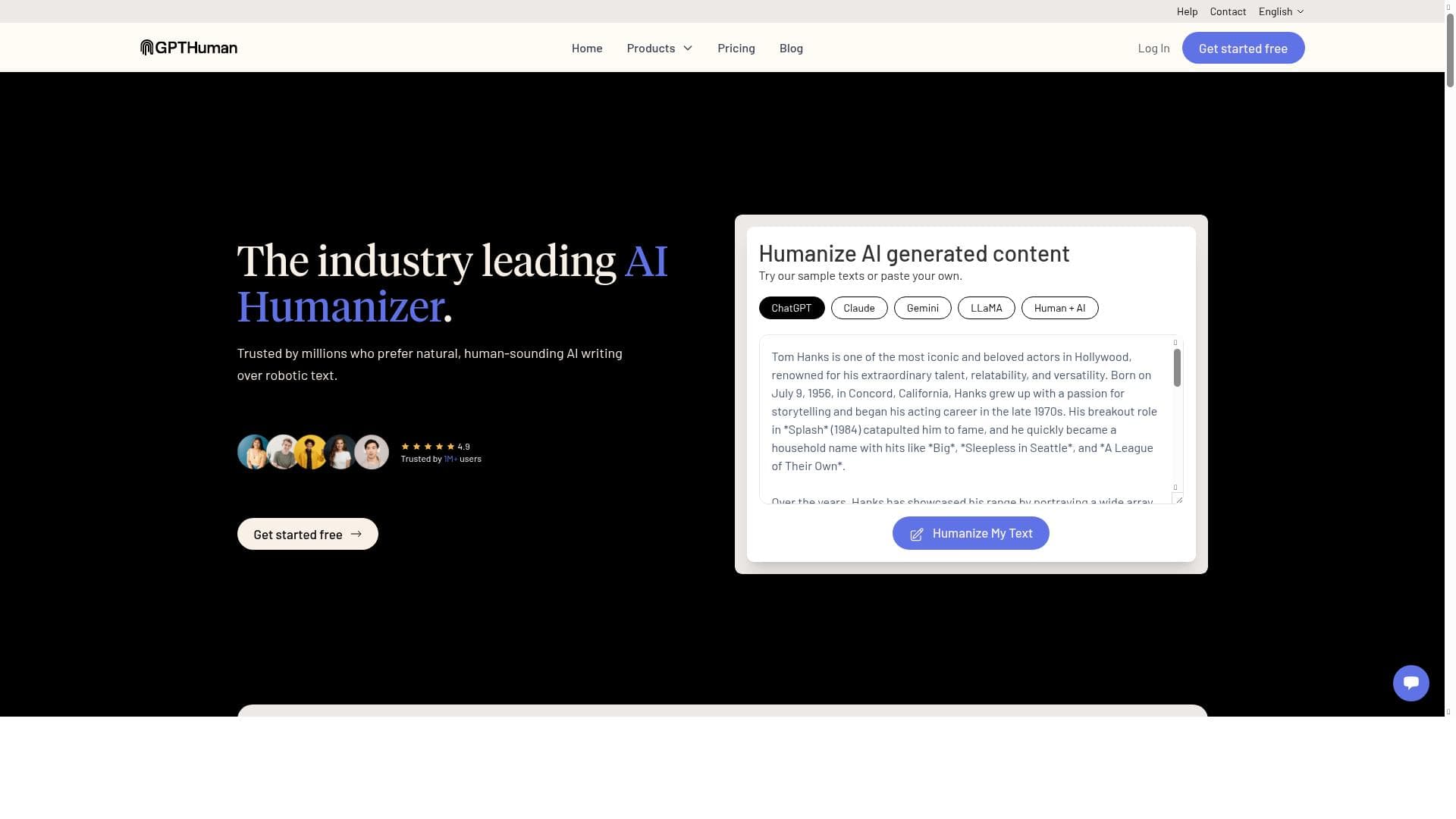Click the Humanize My Text button

[971, 533]
